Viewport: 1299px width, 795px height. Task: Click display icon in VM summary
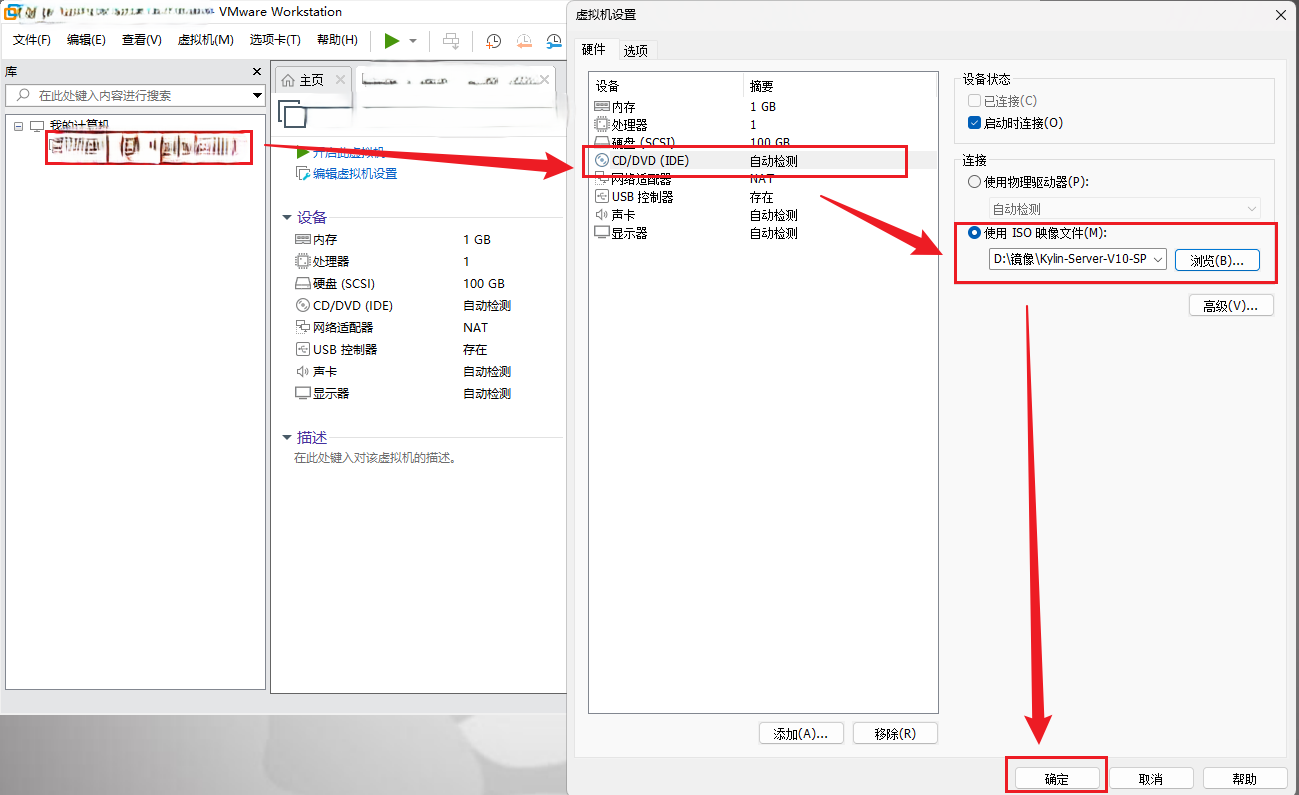[x=303, y=394]
